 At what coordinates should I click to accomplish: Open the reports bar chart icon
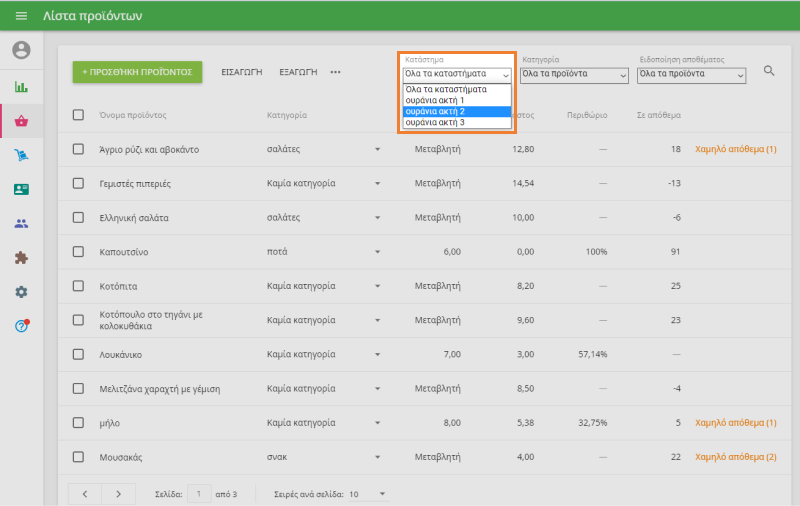(x=21, y=86)
